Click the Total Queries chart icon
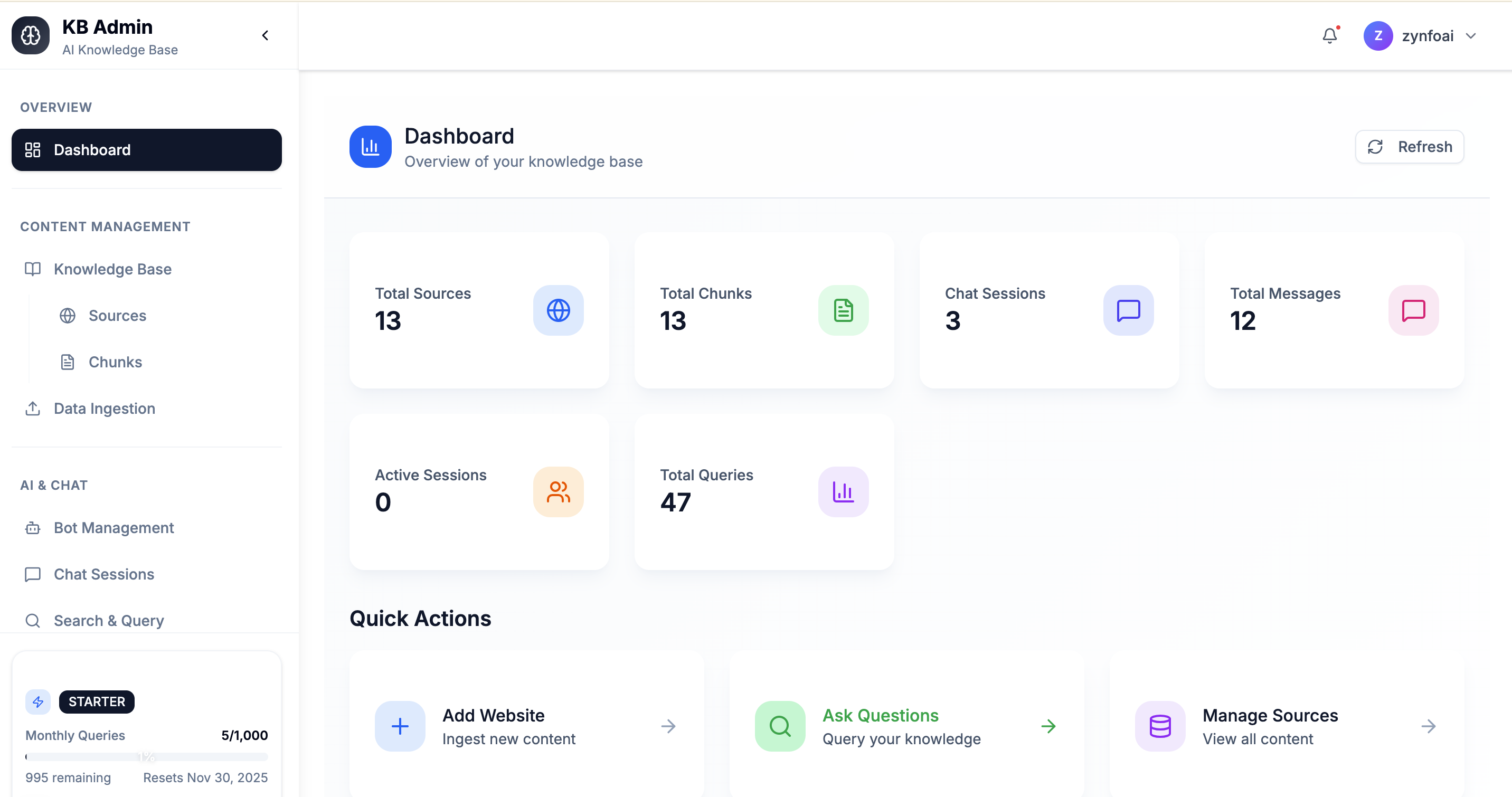This screenshot has width=1512, height=797. coord(844,492)
